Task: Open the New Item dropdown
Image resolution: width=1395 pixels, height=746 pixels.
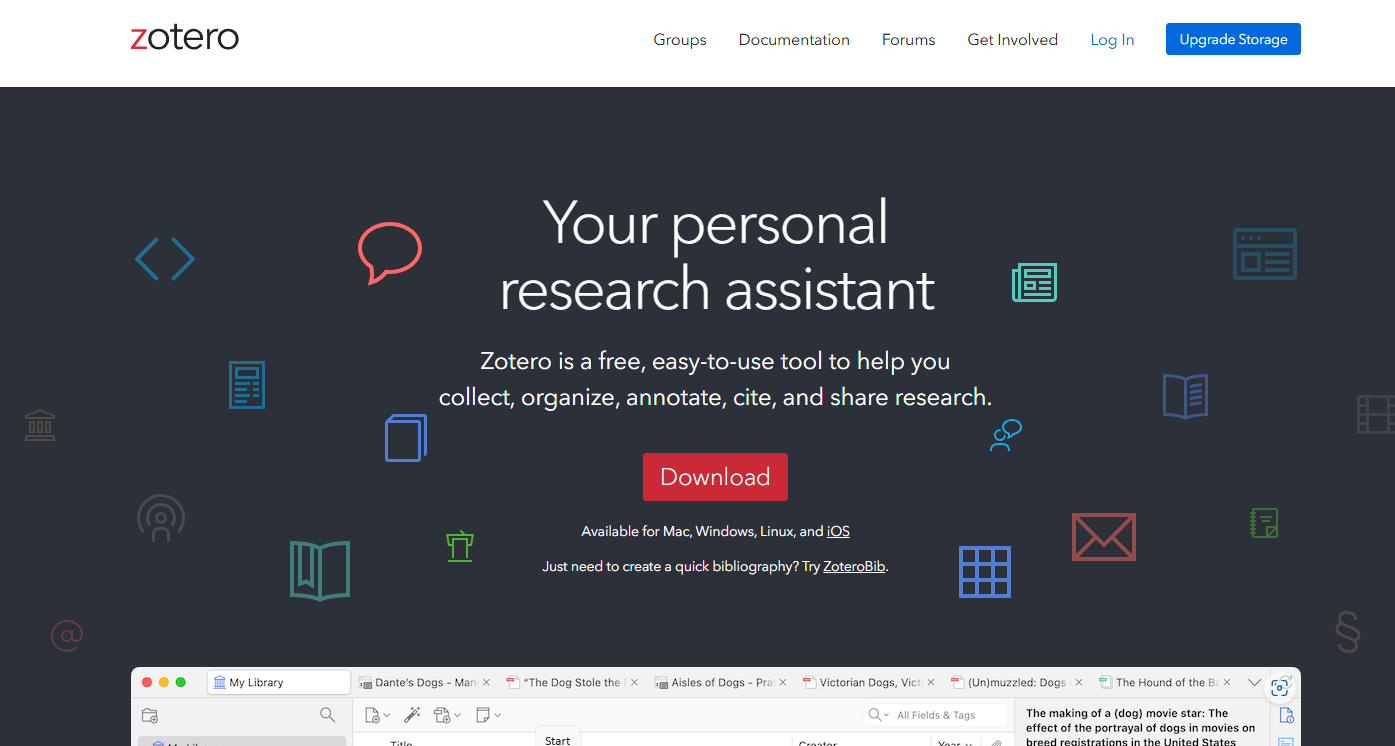Action: pos(377,715)
